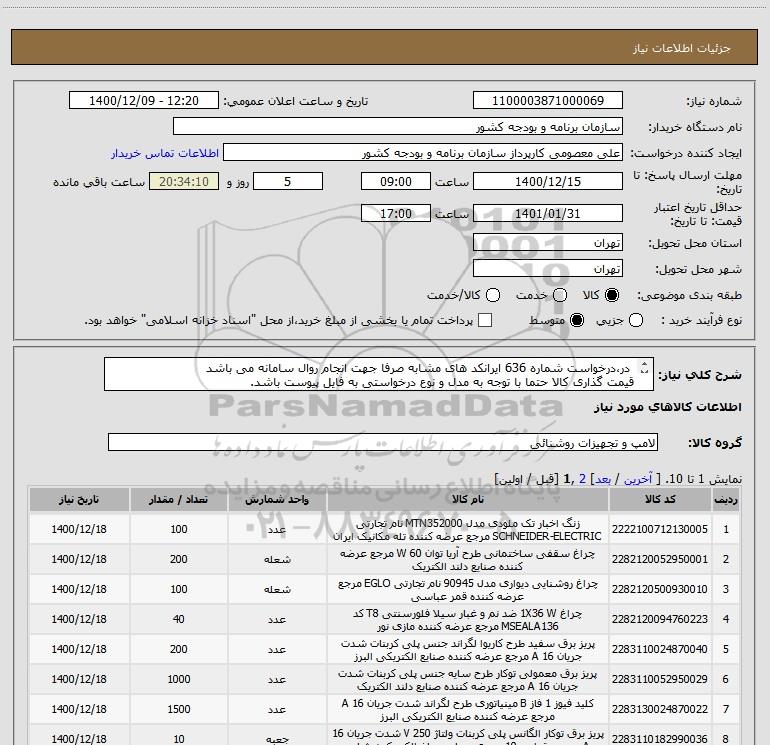Click the آخرین pagination link
Screen dimensions: 770x745
tap(638, 479)
